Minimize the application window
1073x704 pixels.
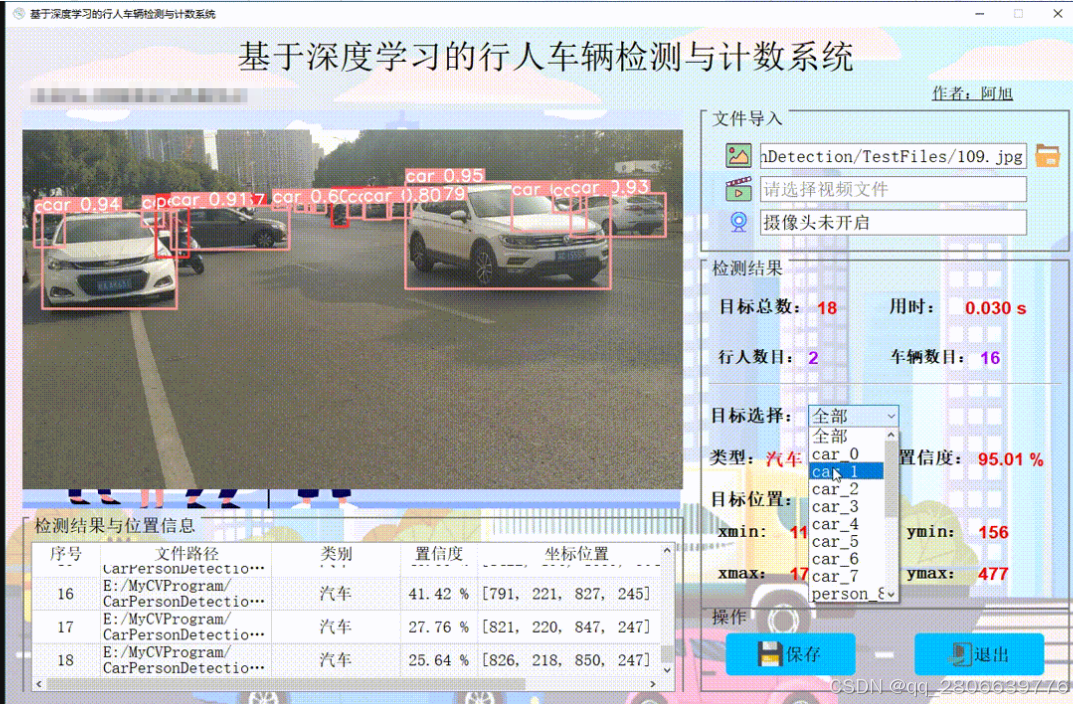click(980, 14)
